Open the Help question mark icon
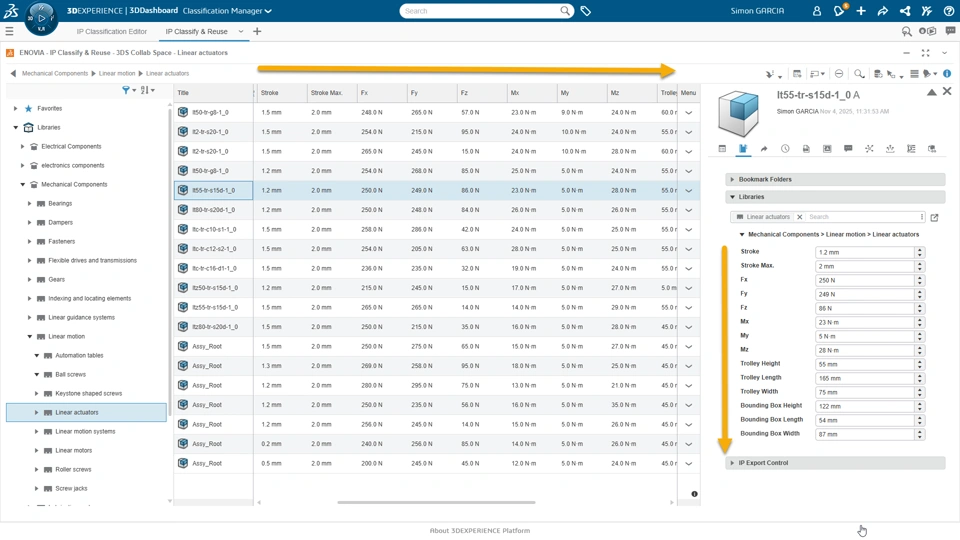This screenshot has height=540, width=960. (948, 11)
